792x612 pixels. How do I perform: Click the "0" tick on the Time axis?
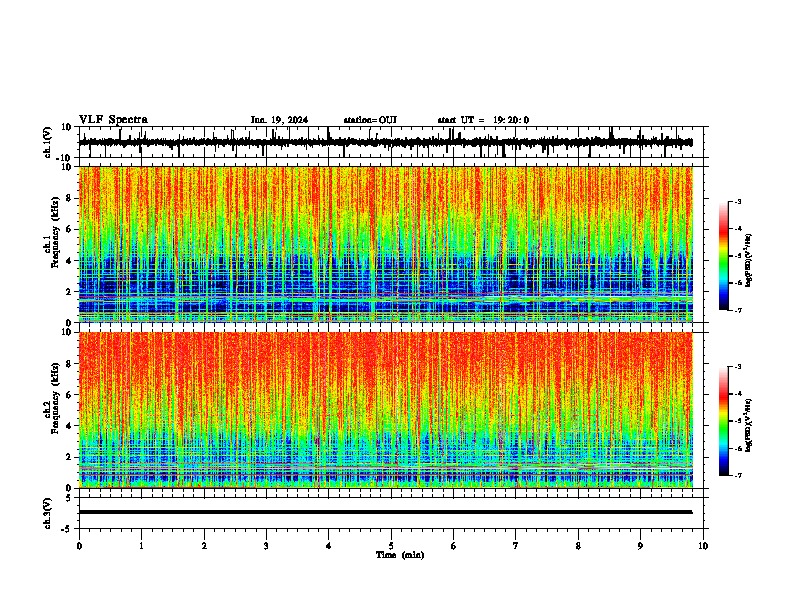coord(79,546)
